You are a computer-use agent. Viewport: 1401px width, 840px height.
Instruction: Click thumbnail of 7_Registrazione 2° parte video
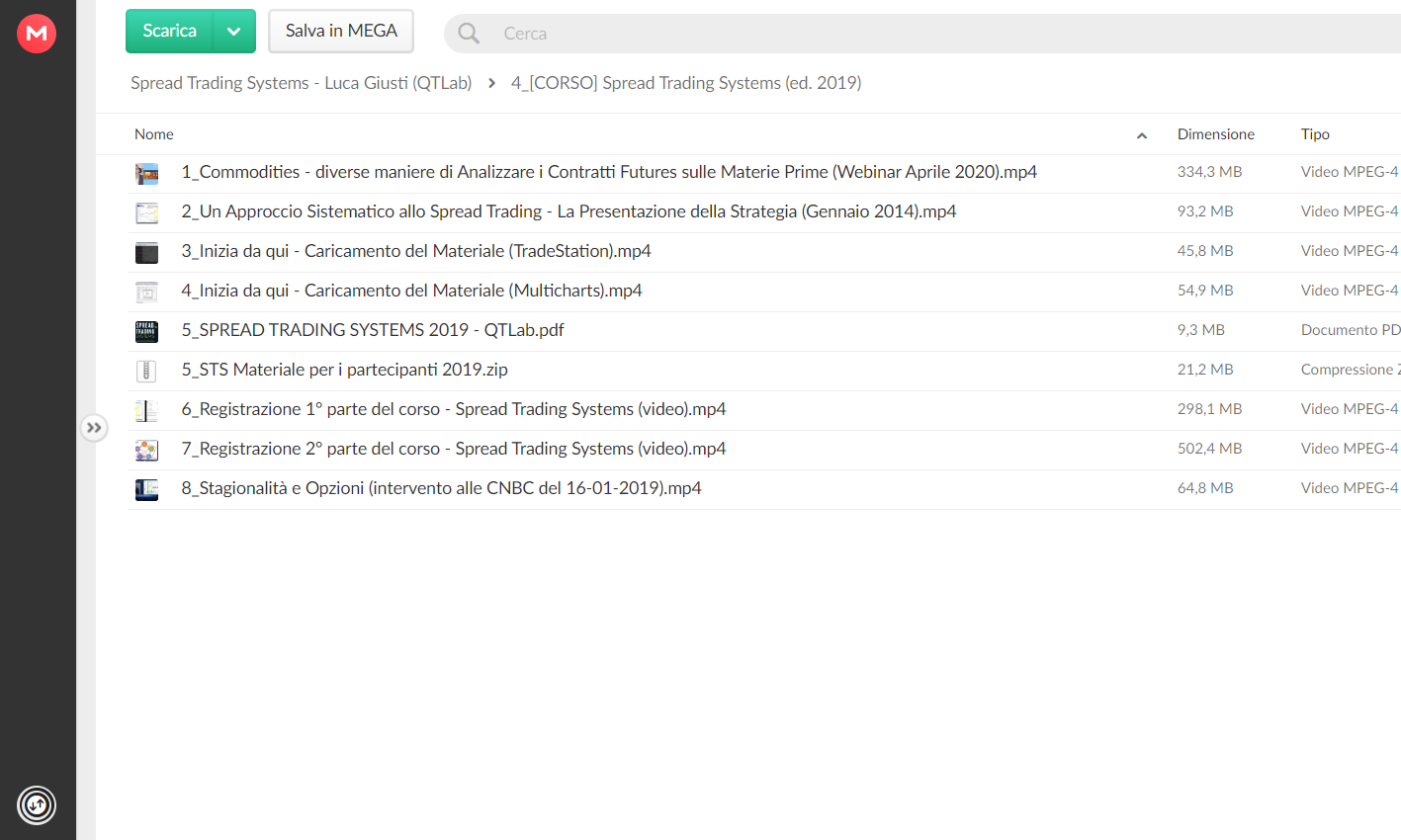pos(146,450)
